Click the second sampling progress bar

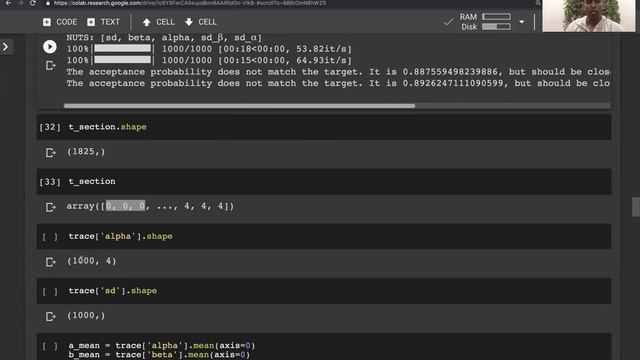pyautogui.click(x=123, y=60)
